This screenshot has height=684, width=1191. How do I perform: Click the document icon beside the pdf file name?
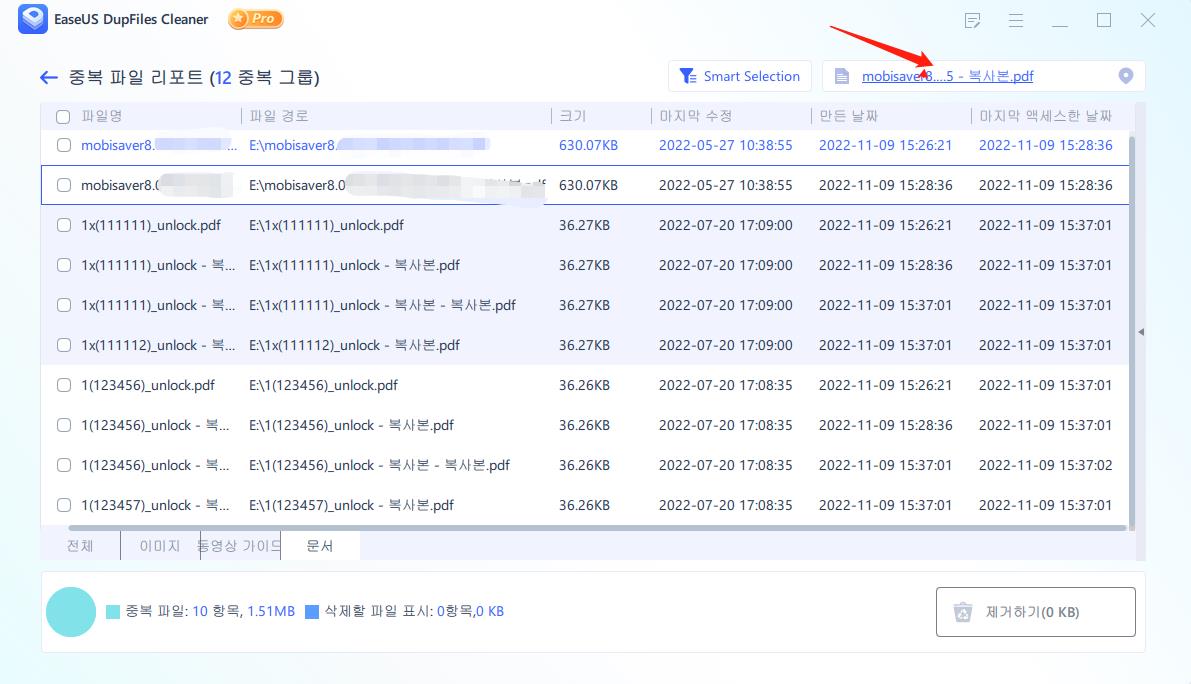840,76
